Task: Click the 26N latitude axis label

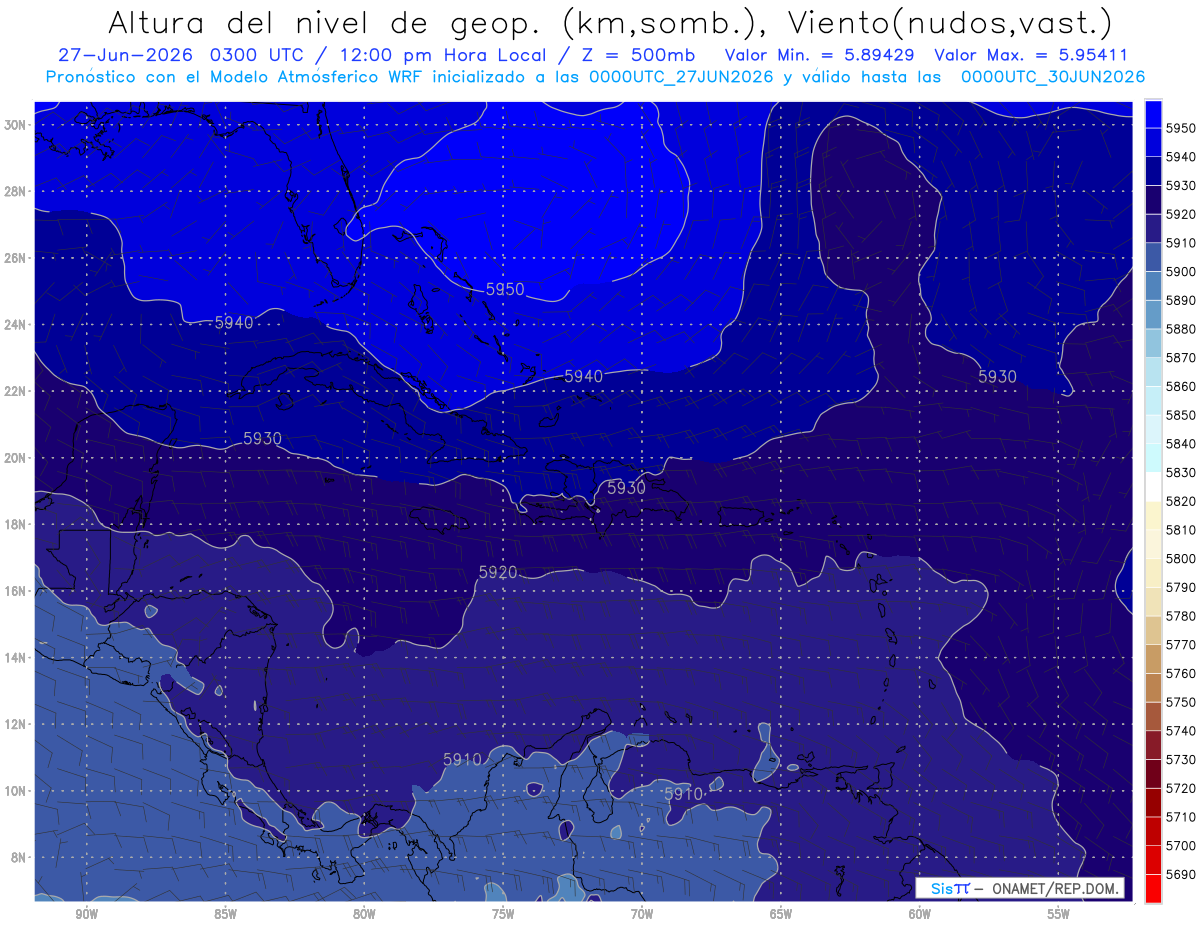Action: 16,258
